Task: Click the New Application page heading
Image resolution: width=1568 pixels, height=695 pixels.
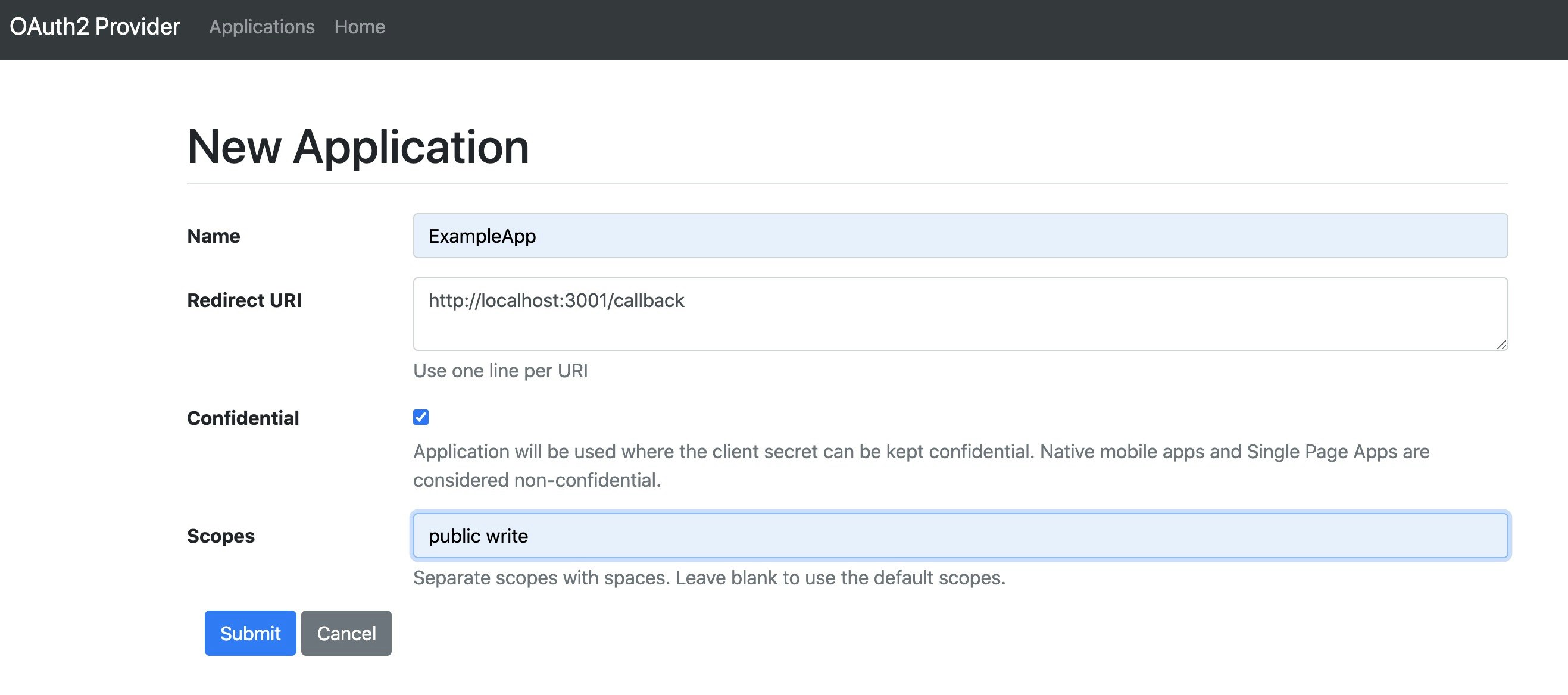Action: pos(358,146)
